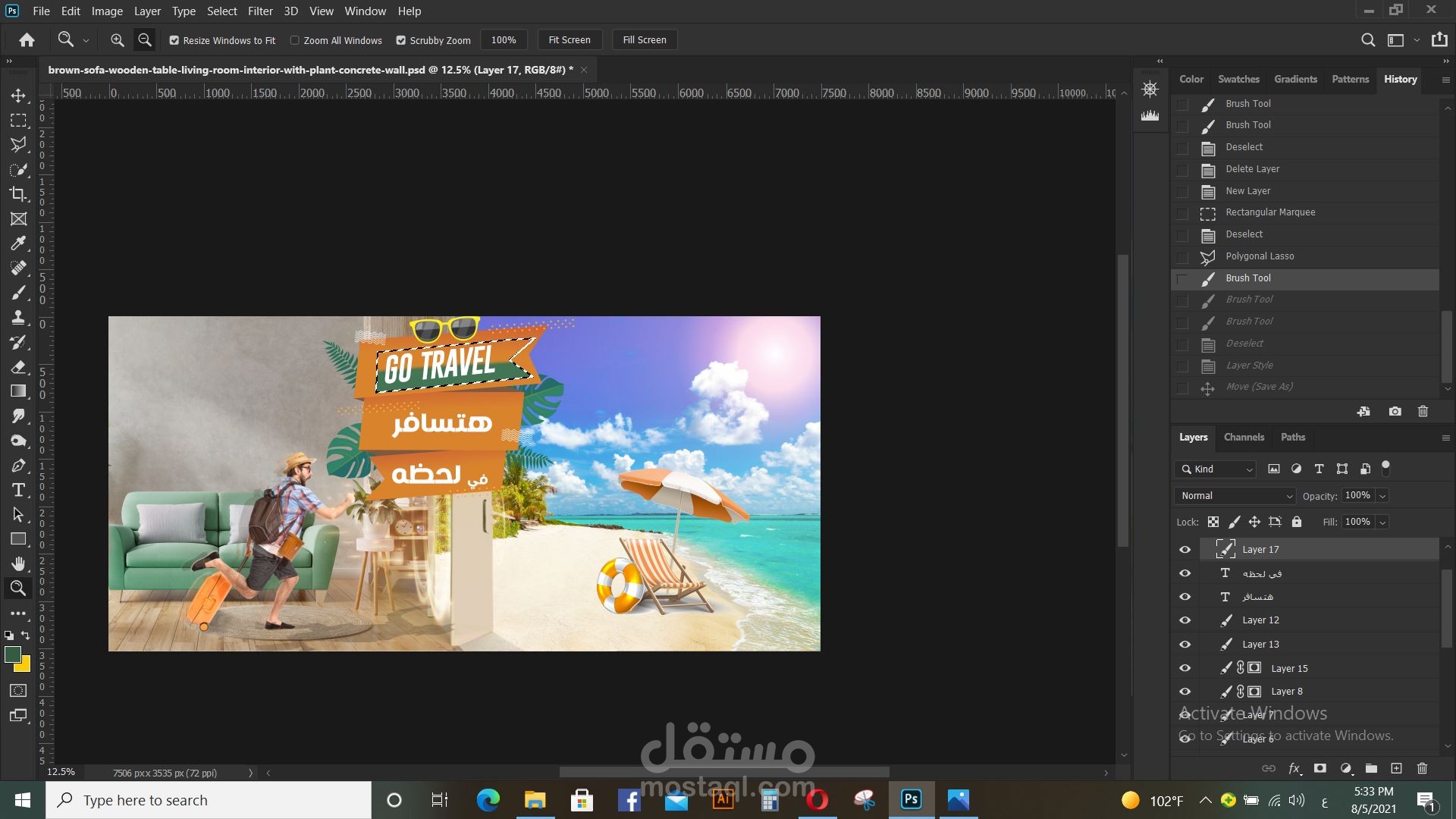Add a layer style via fx icon
1456x819 pixels.
(1294, 768)
